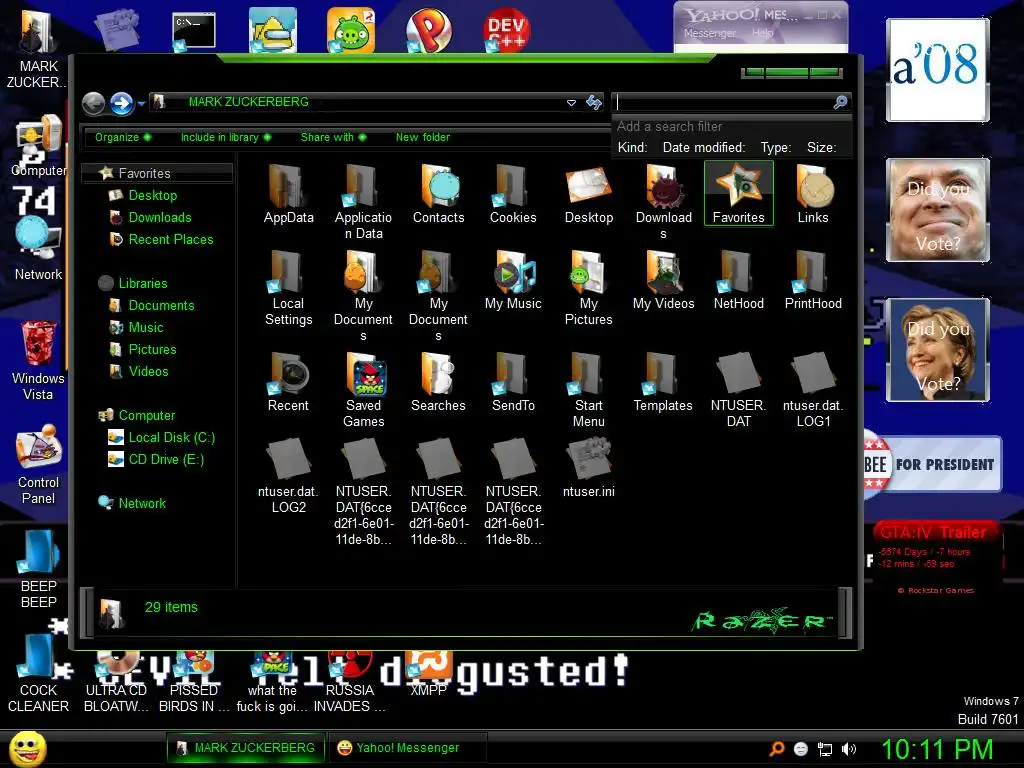
Task: Click the smiley Start button
Action: click(27, 748)
